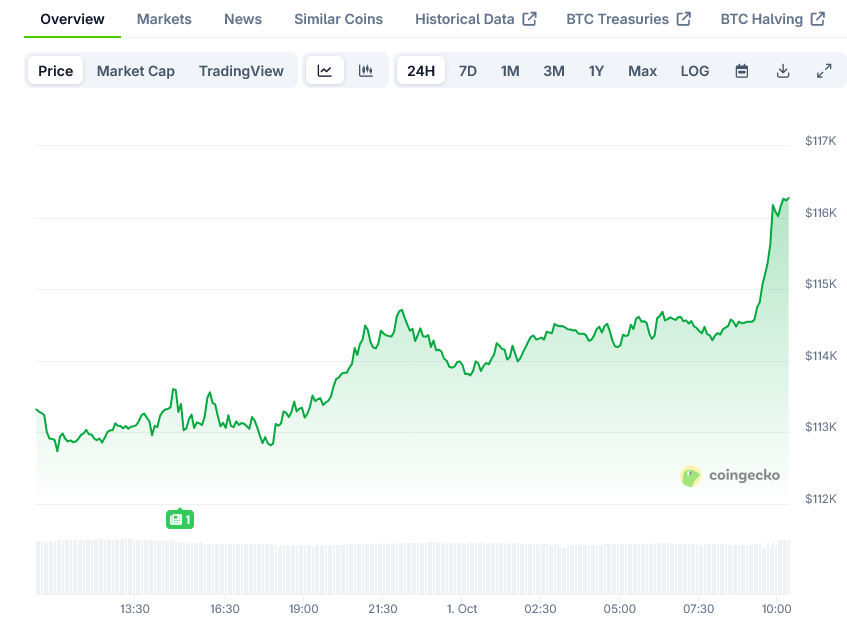The height and width of the screenshot is (633, 847).
Task: Open the Similar Coins tab
Action: [338, 19]
